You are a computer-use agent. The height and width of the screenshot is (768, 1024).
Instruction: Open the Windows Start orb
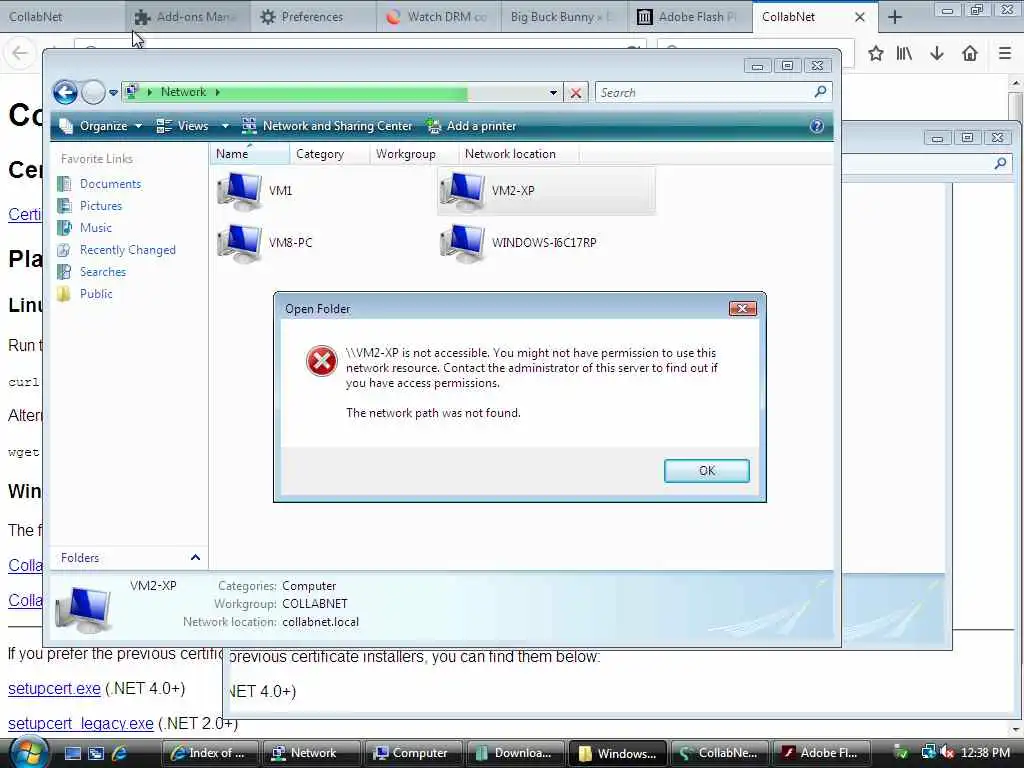(28, 752)
